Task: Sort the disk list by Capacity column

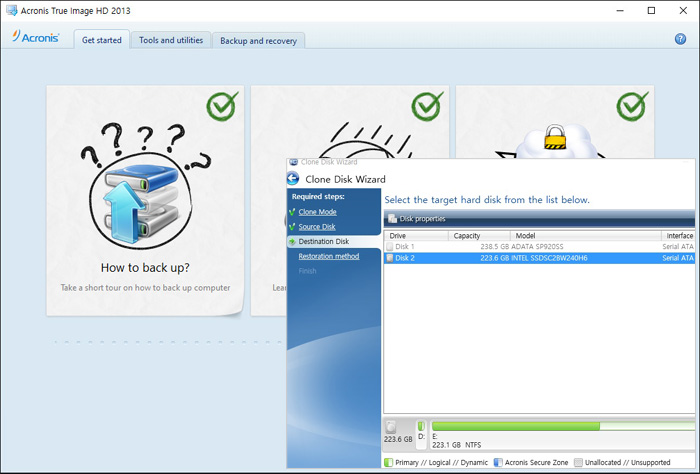Action: tap(480, 236)
